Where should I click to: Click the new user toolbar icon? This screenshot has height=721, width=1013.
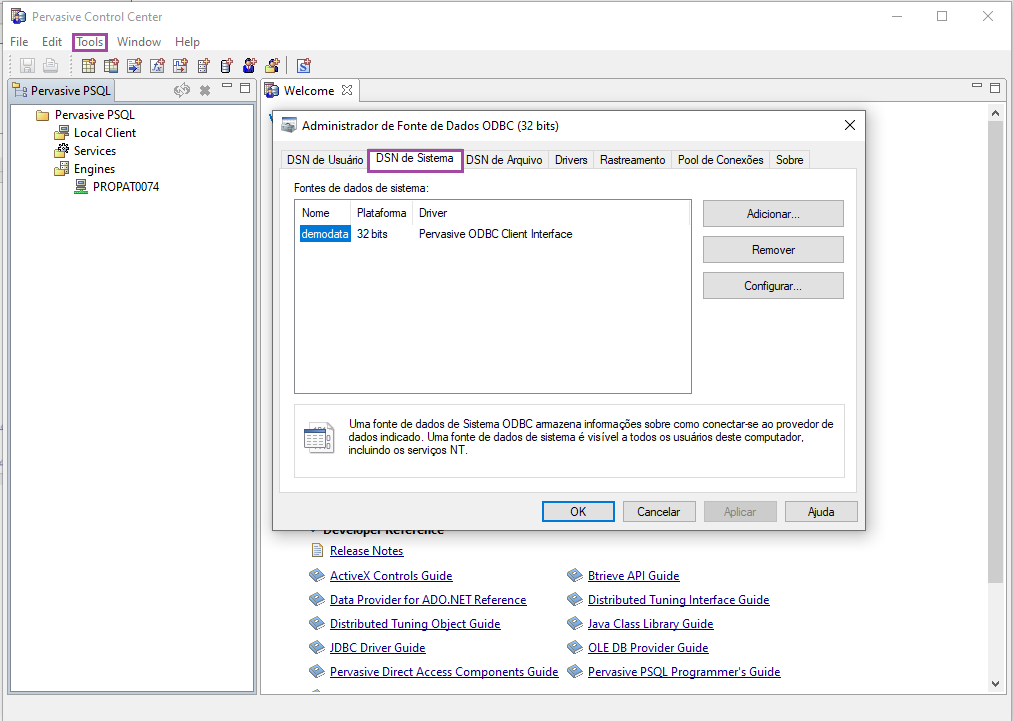[249, 65]
